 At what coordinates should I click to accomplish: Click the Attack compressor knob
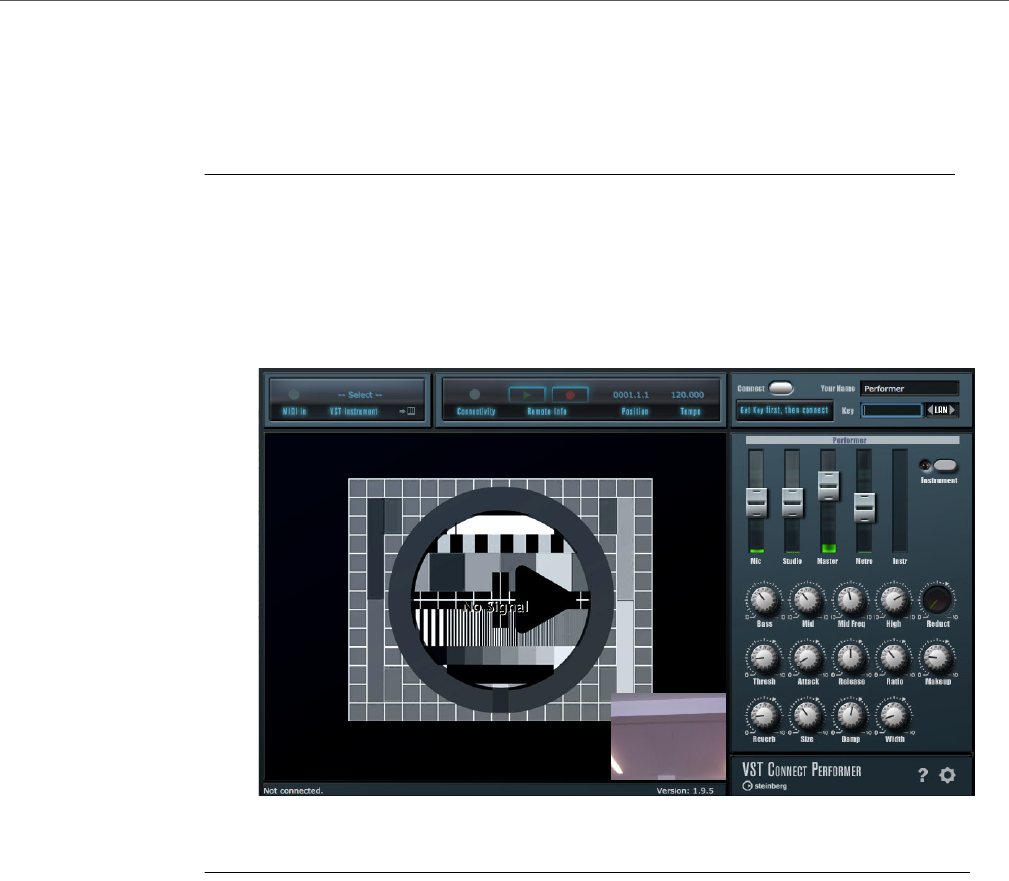807,658
